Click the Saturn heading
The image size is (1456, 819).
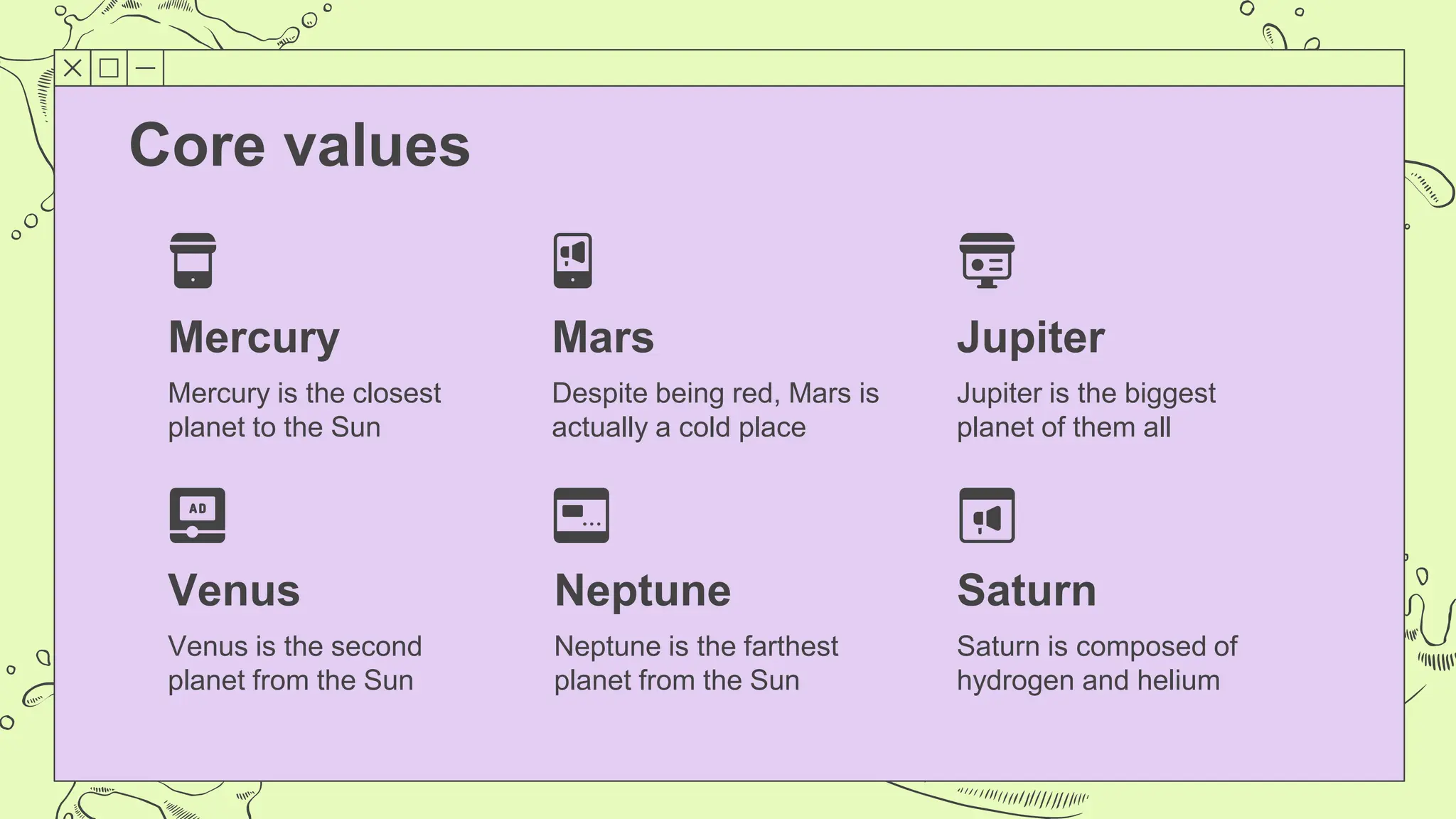1027,590
